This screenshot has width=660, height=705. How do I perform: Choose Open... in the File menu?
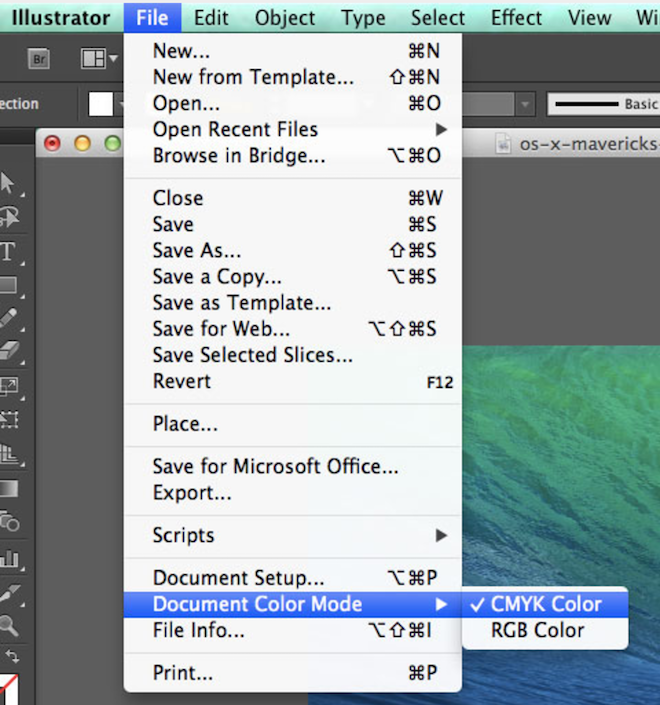click(x=293, y=103)
